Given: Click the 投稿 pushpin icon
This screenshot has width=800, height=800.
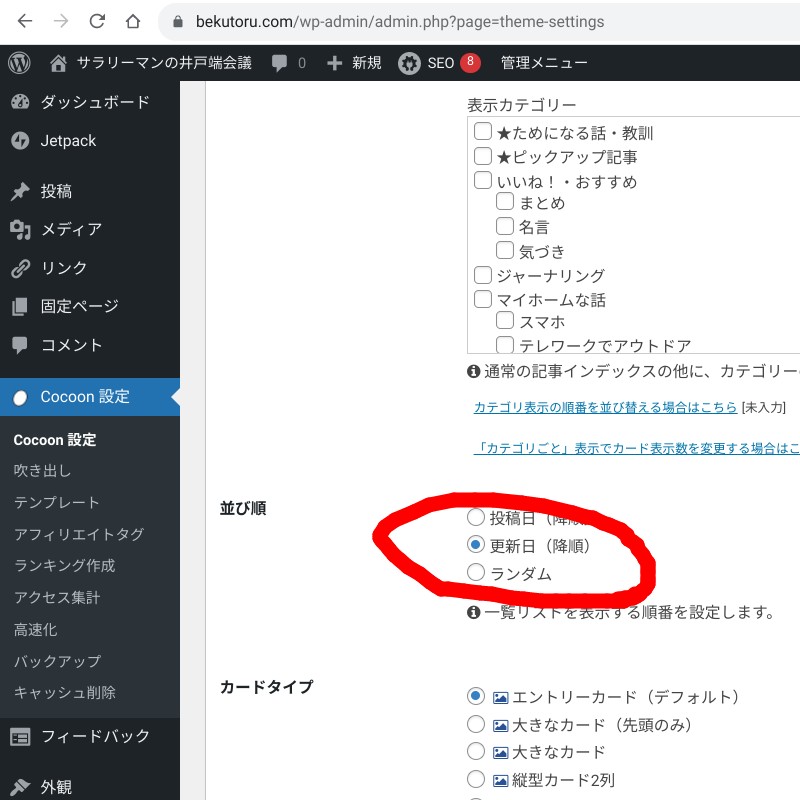Looking at the screenshot, I should coord(20,191).
